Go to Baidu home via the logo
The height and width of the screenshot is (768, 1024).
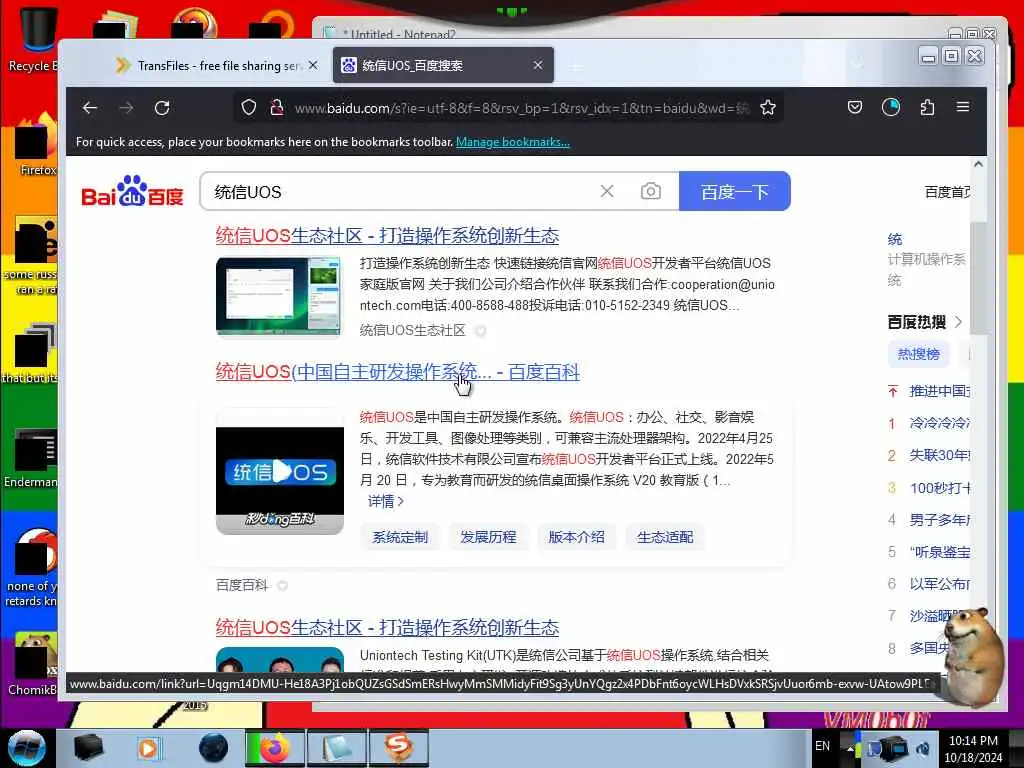pos(133,191)
